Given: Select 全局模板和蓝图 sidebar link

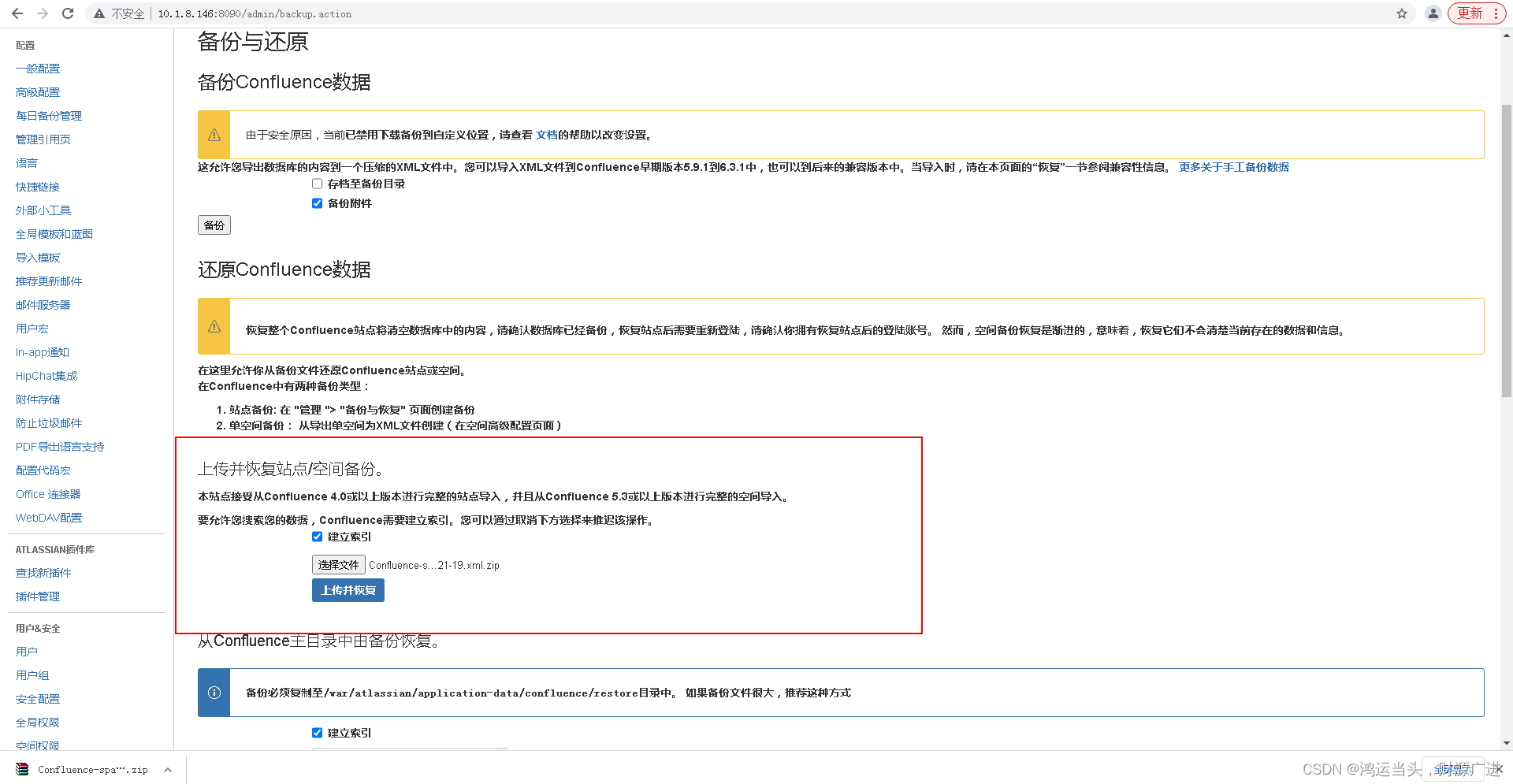Looking at the screenshot, I should [x=54, y=234].
